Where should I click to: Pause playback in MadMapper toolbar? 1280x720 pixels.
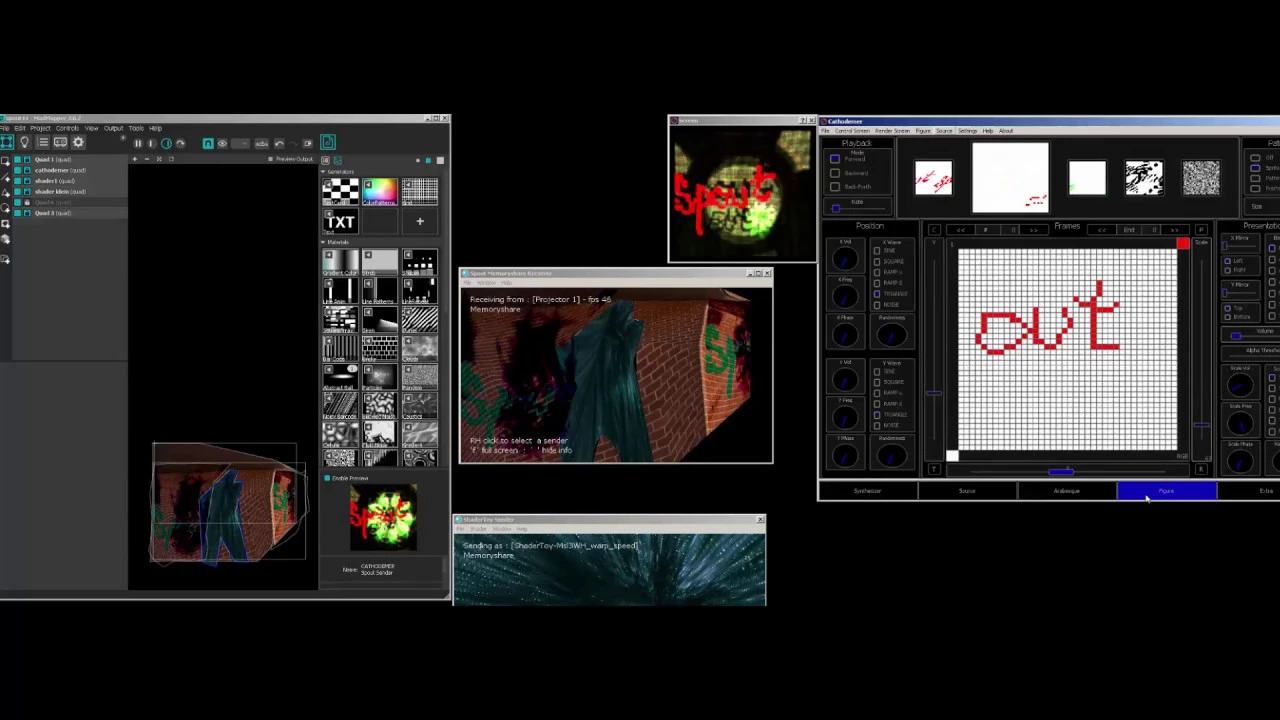click(x=138, y=143)
